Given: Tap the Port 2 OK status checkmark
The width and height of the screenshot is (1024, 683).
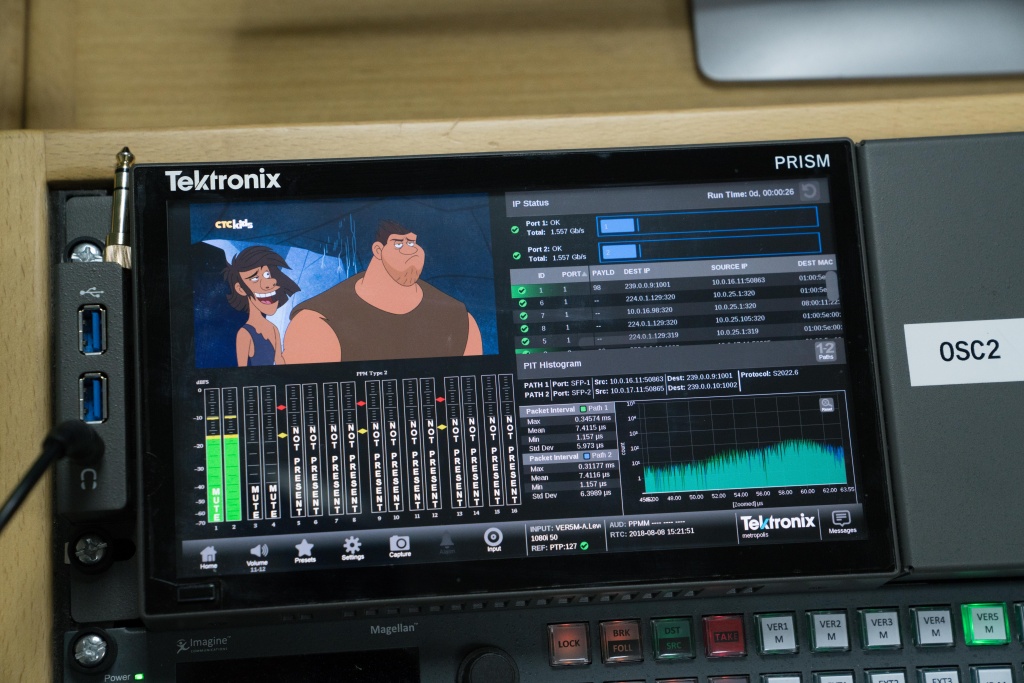Looking at the screenshot, I should [x=516, y=255].
